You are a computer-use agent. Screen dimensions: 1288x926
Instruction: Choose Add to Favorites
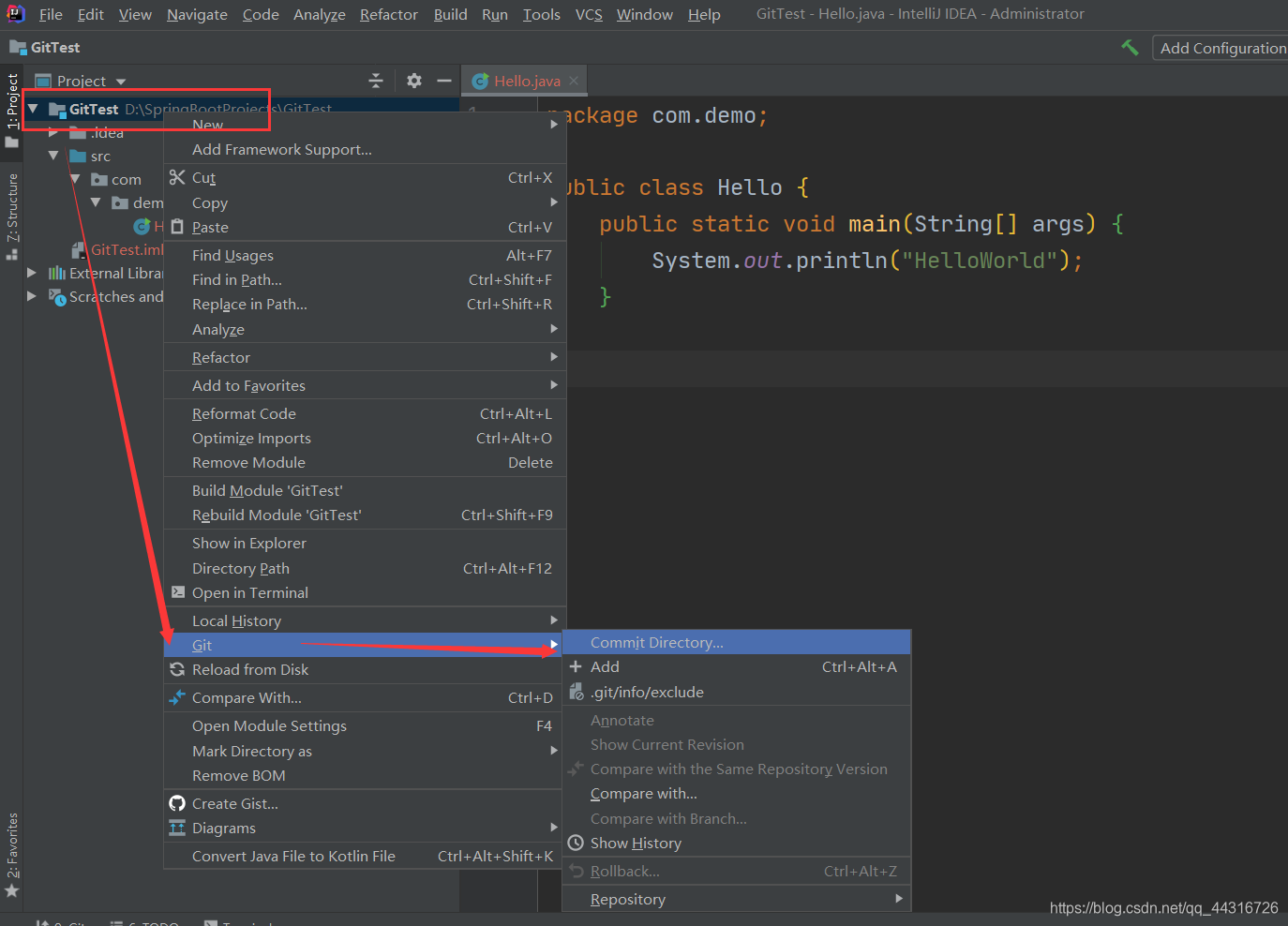(365, 385)
